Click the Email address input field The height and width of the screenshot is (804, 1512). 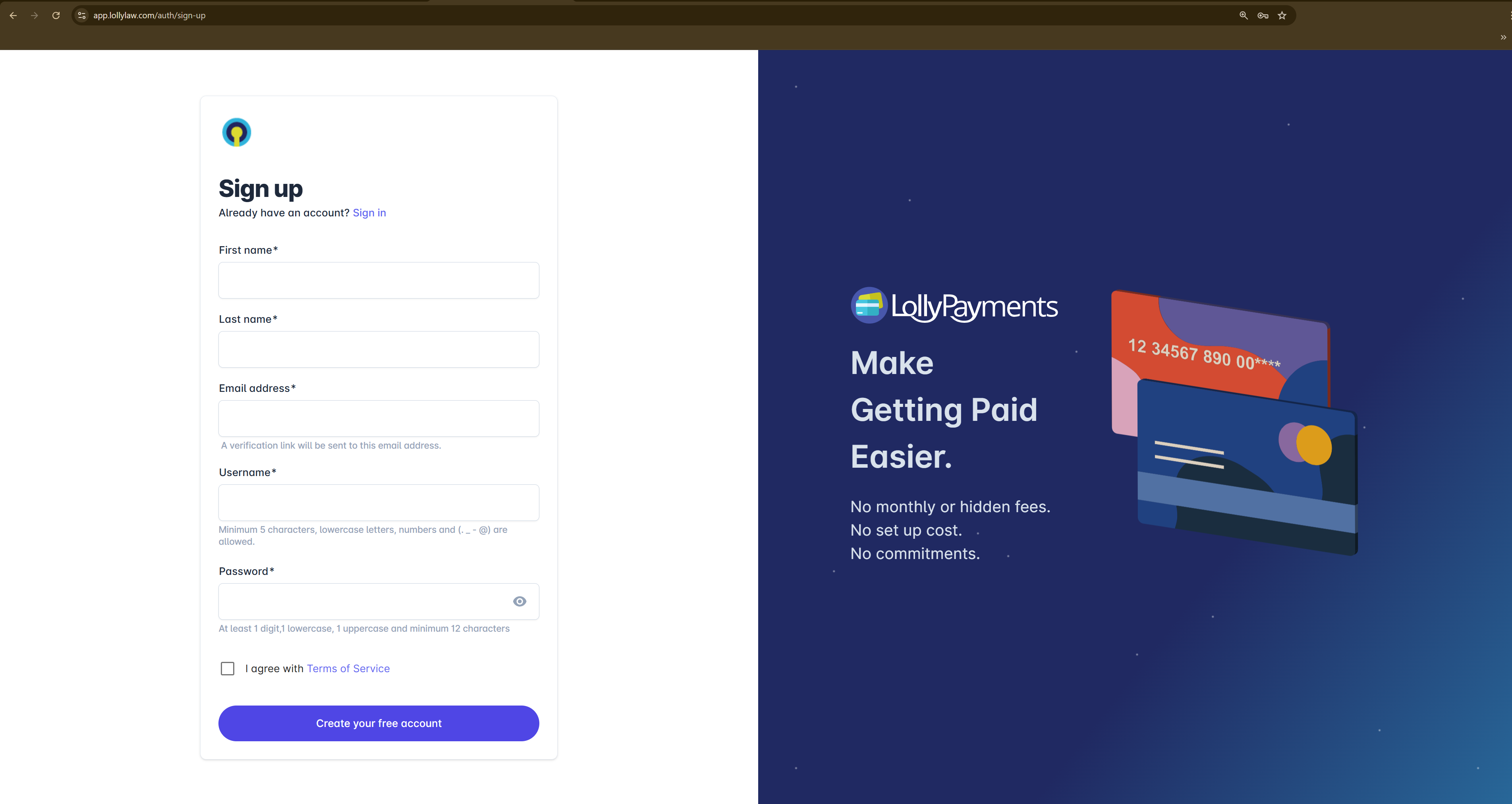tap(378, 418)
